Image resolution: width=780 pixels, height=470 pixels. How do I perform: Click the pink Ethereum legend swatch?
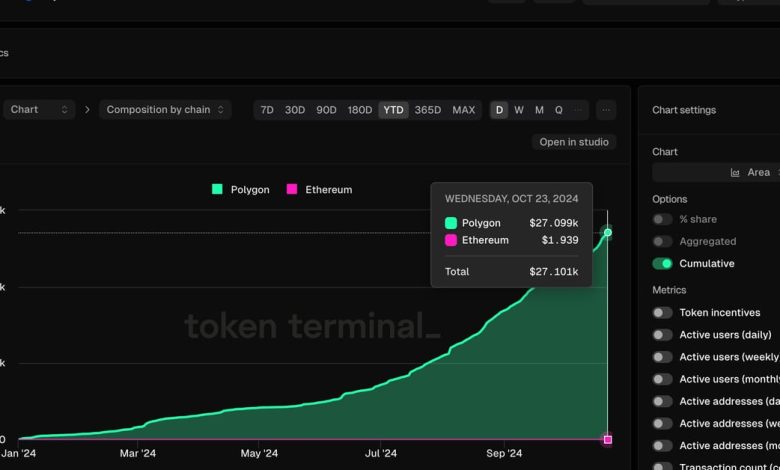pyautogui.click(x=292, y=190)
